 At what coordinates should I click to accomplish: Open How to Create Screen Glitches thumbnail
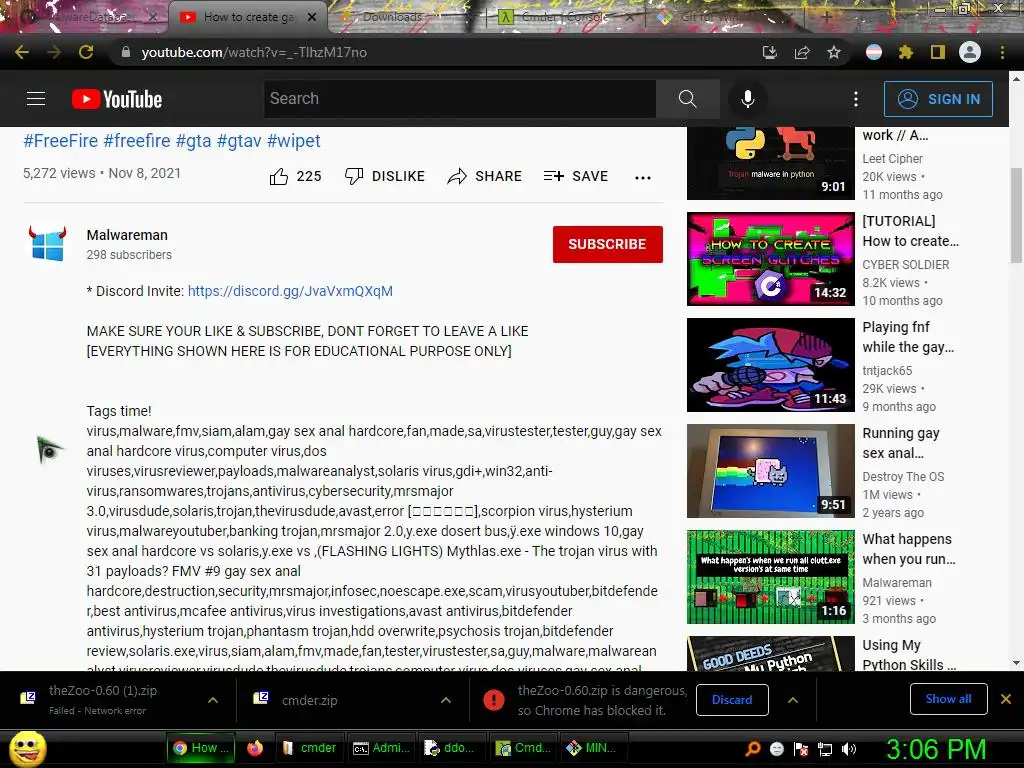771,259
